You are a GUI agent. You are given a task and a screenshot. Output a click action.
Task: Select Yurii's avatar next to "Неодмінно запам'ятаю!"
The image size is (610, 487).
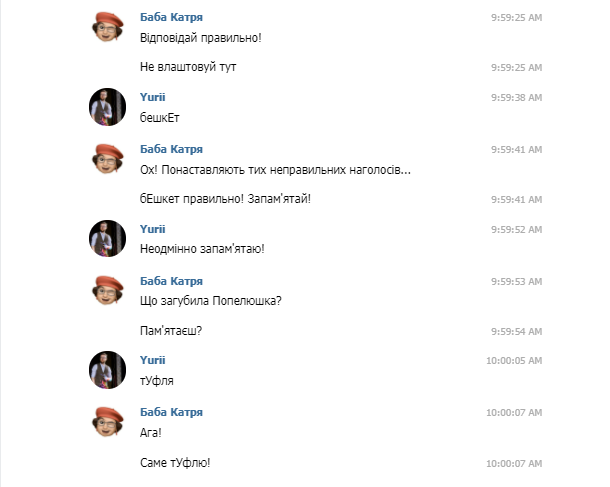(107, 239)
